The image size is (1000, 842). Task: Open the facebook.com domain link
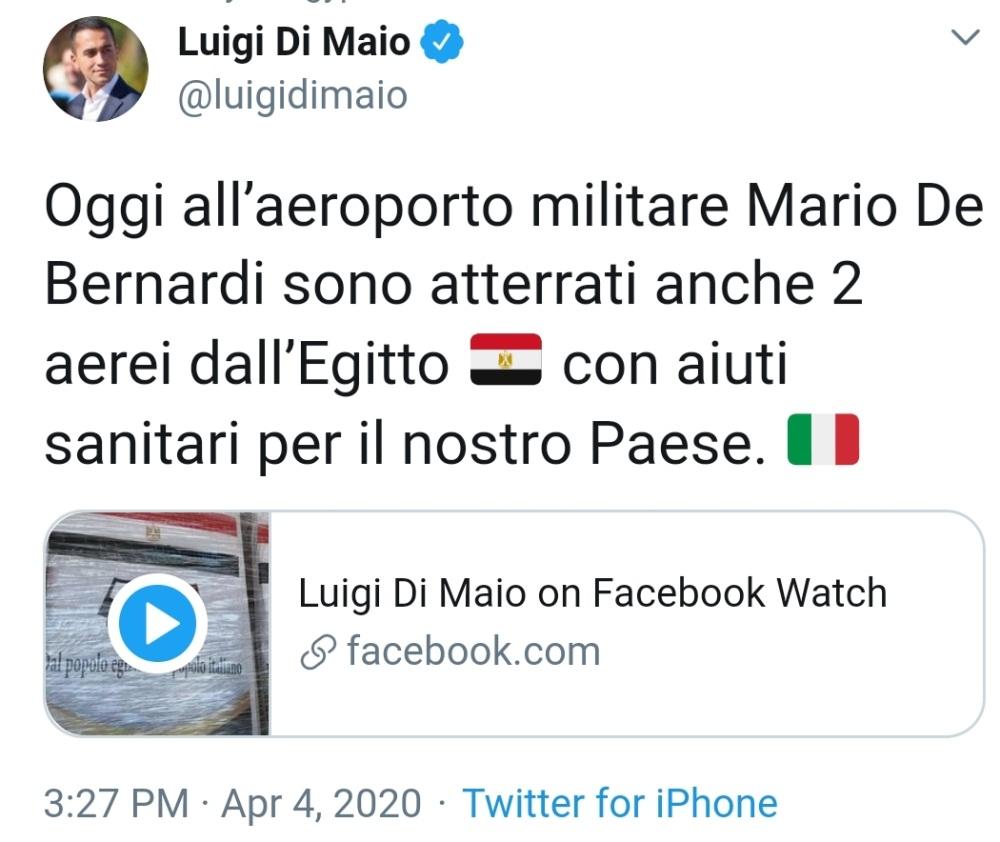pos(473,651)
